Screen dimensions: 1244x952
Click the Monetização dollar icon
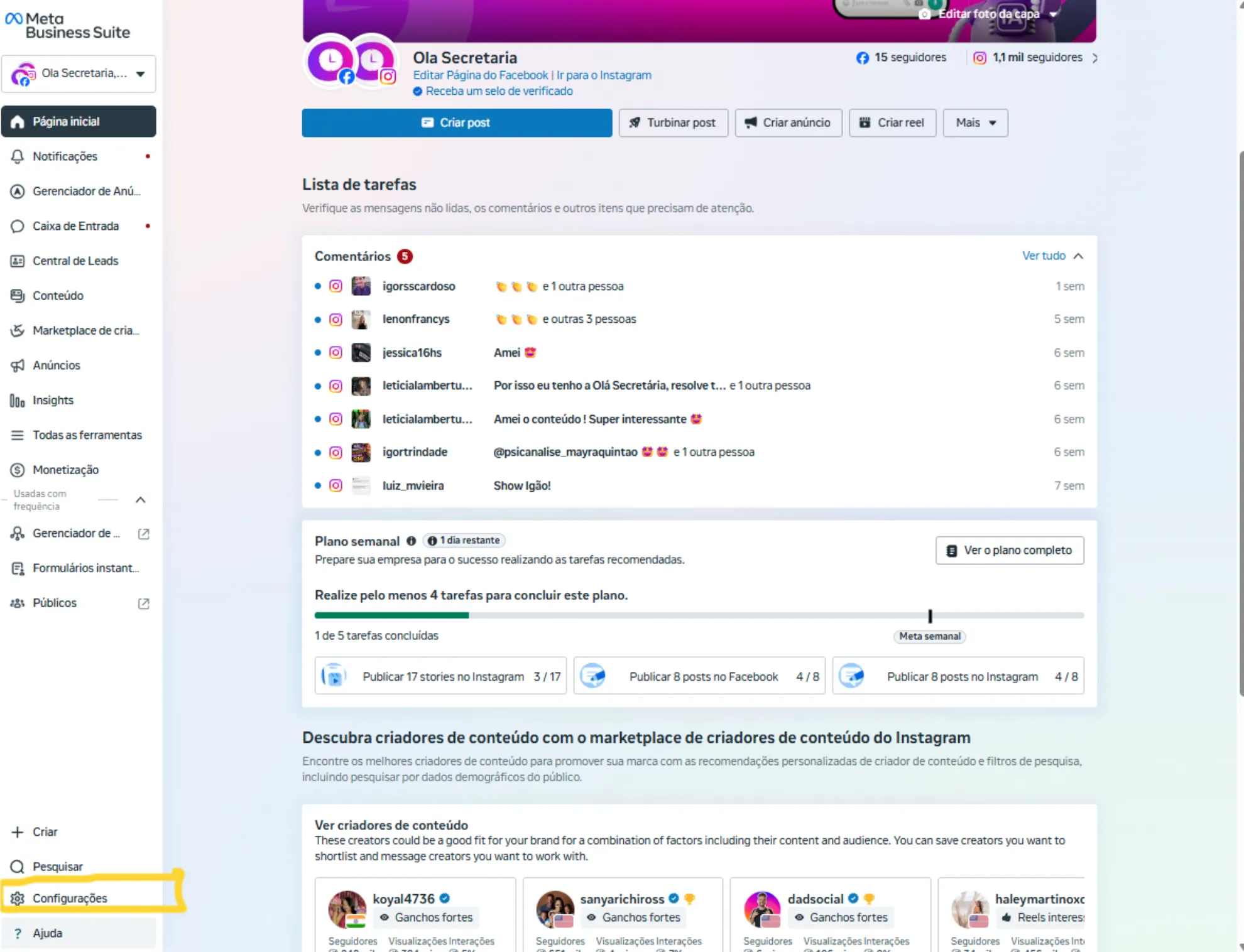coord(18,470)
